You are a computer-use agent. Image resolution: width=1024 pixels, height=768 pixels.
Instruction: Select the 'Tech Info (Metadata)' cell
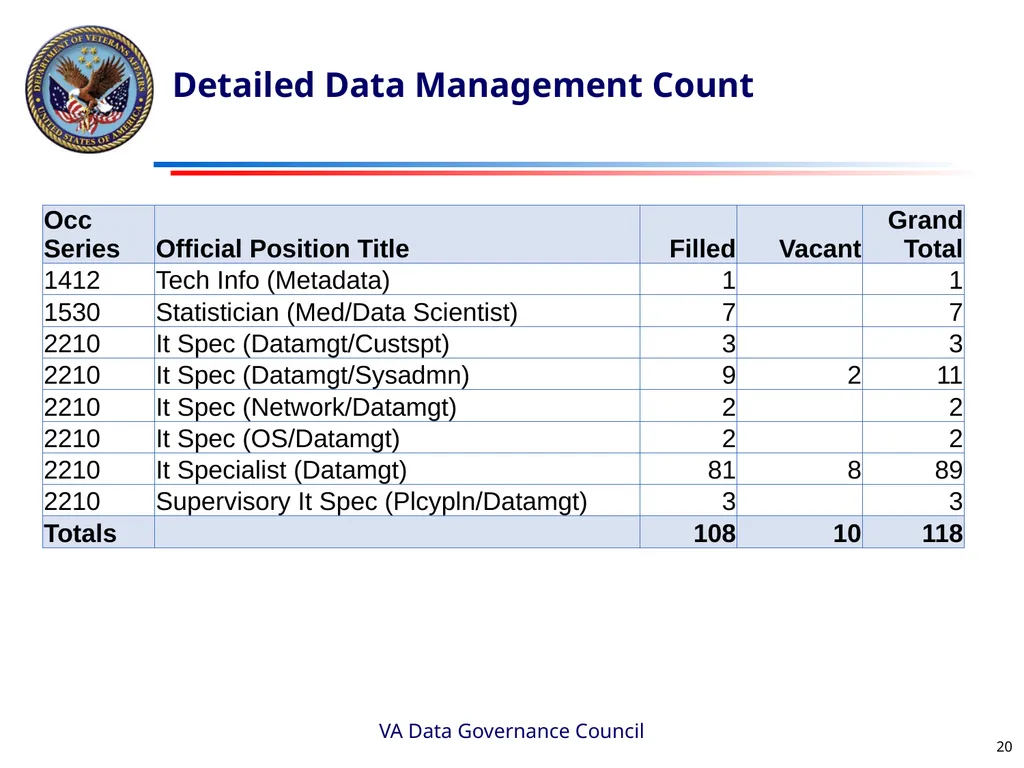[x=397, y=280]
